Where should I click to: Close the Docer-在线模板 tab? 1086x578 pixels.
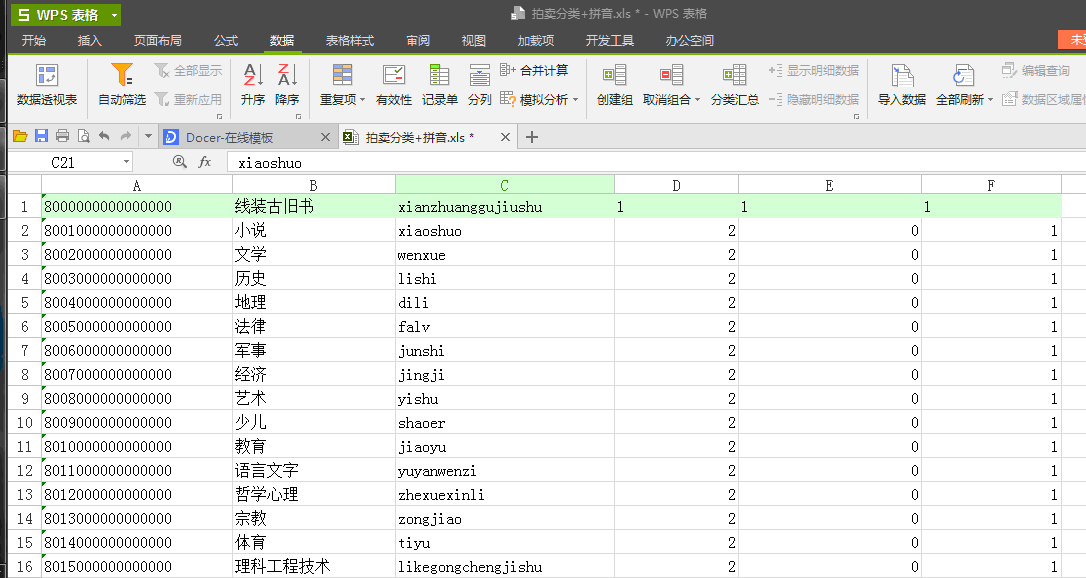point(326,137)
